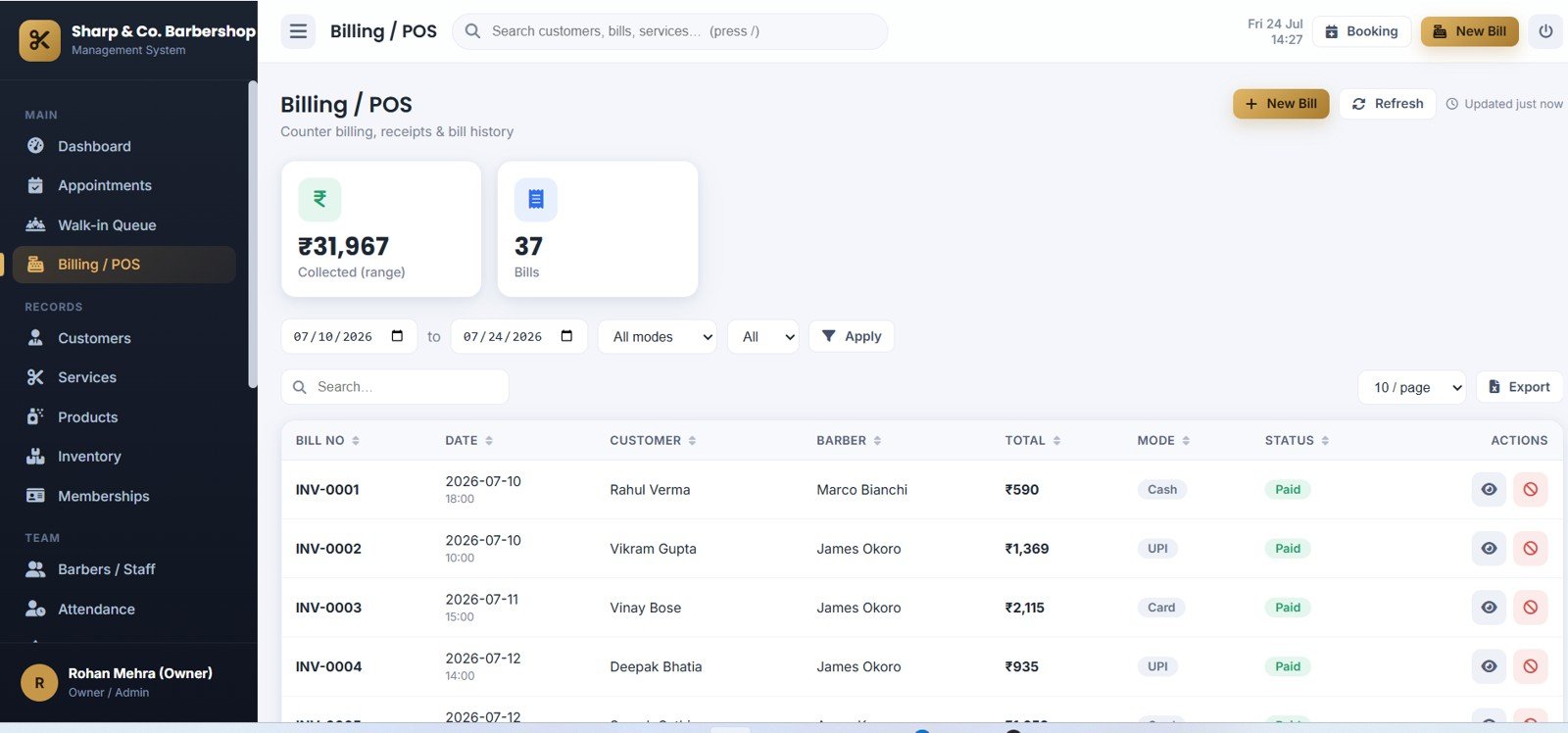View bill INV-0002 with eye icon

1489,549
